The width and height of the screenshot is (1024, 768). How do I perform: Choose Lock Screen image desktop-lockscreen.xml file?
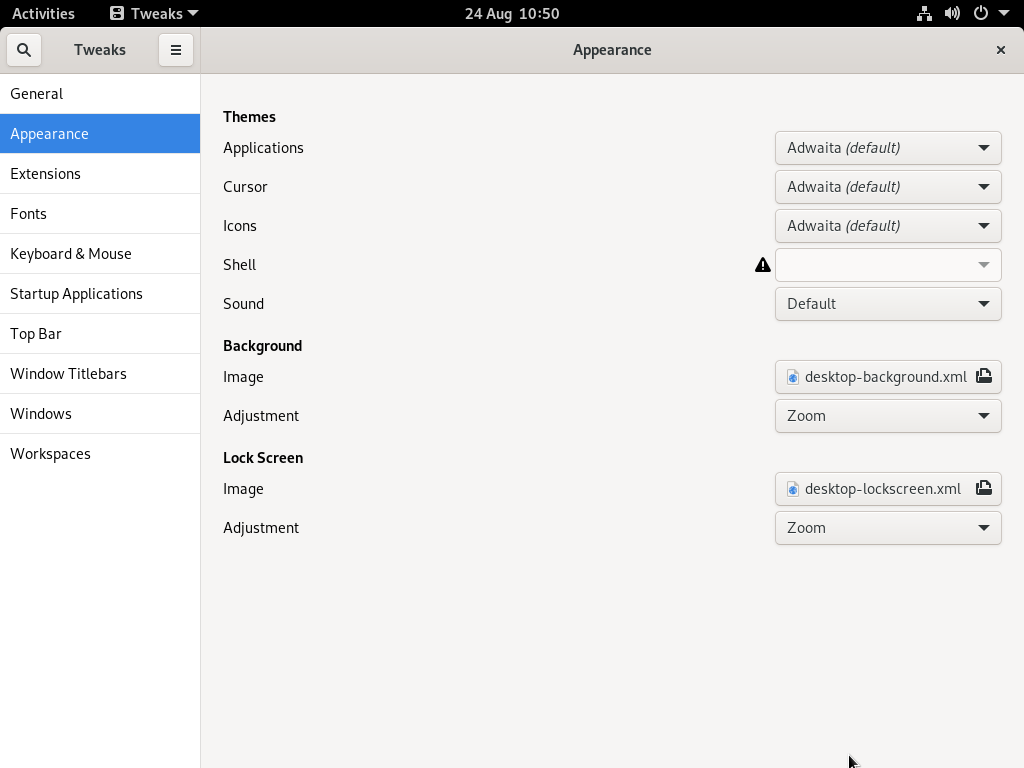[888, 488]
